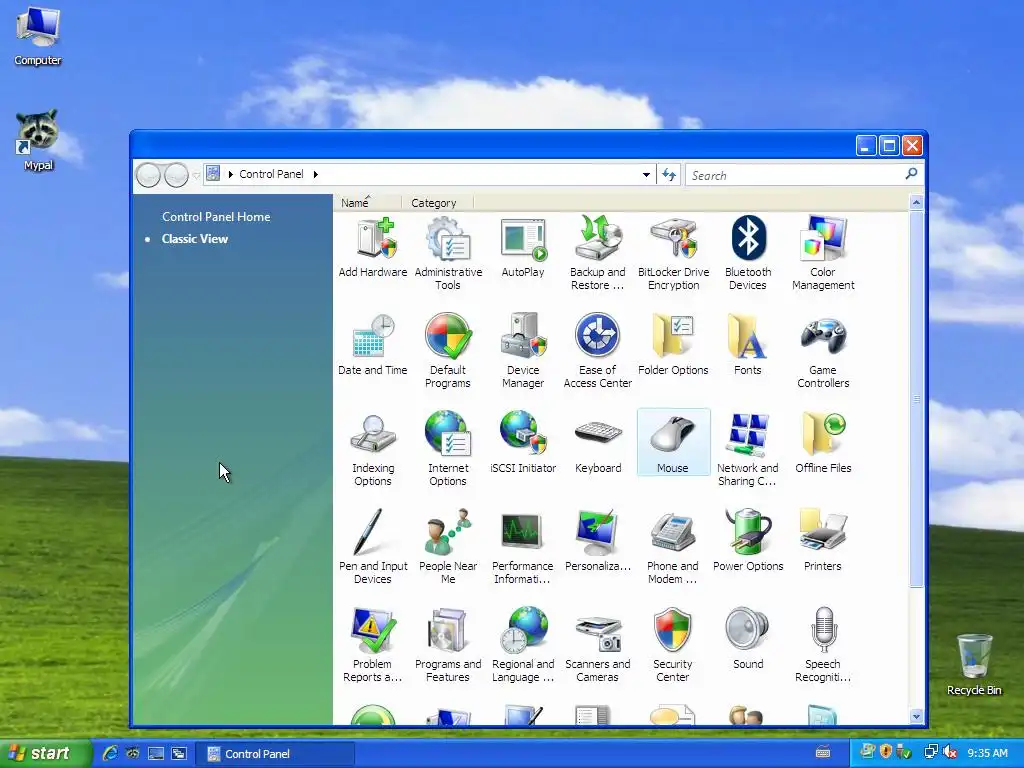
Task: Expand root breadcrumb arrow before Control Panel
Action: pyautogui.click(x=231, y=174)
